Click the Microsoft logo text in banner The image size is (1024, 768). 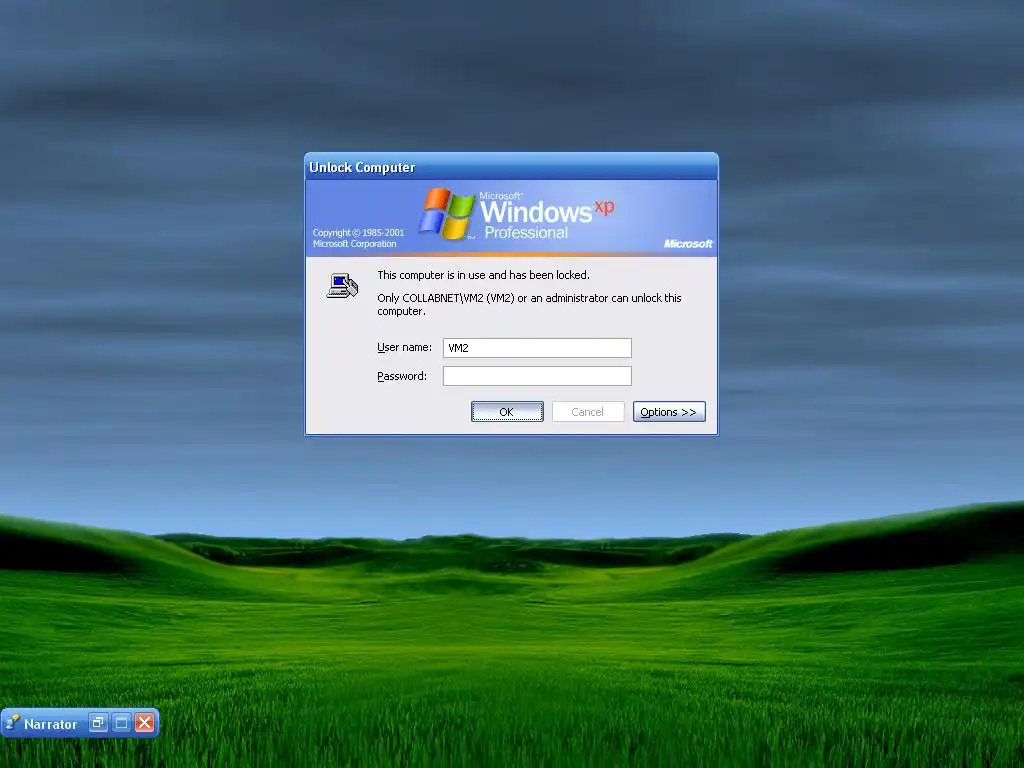tap(688, 244)
